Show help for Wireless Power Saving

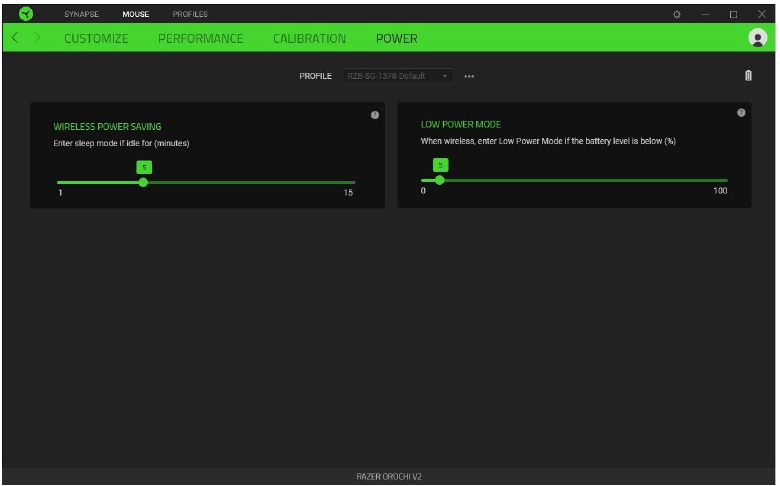(x=375, y=115)
